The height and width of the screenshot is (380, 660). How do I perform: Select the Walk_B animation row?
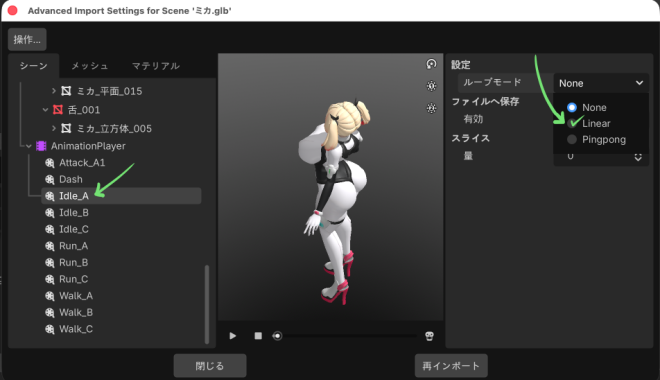[121, 313]
